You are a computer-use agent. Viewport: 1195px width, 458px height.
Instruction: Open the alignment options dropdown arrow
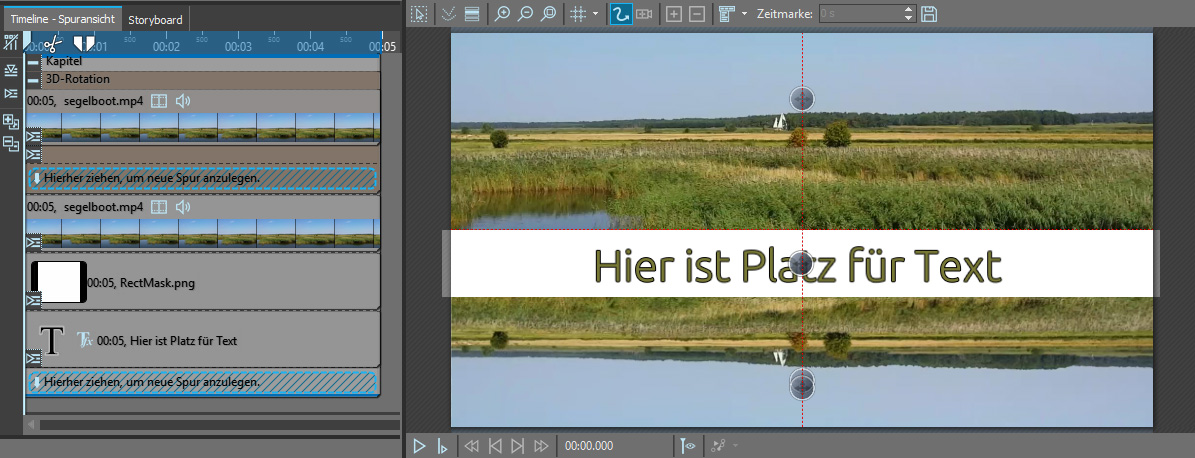tap(745, 14)
